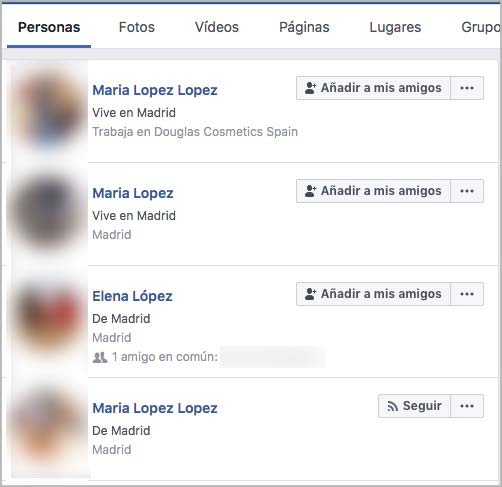Open the ellipsis menu beside Maria Lopez
The height and width of the screenshot is (487, 502).
tap(467, 191)
